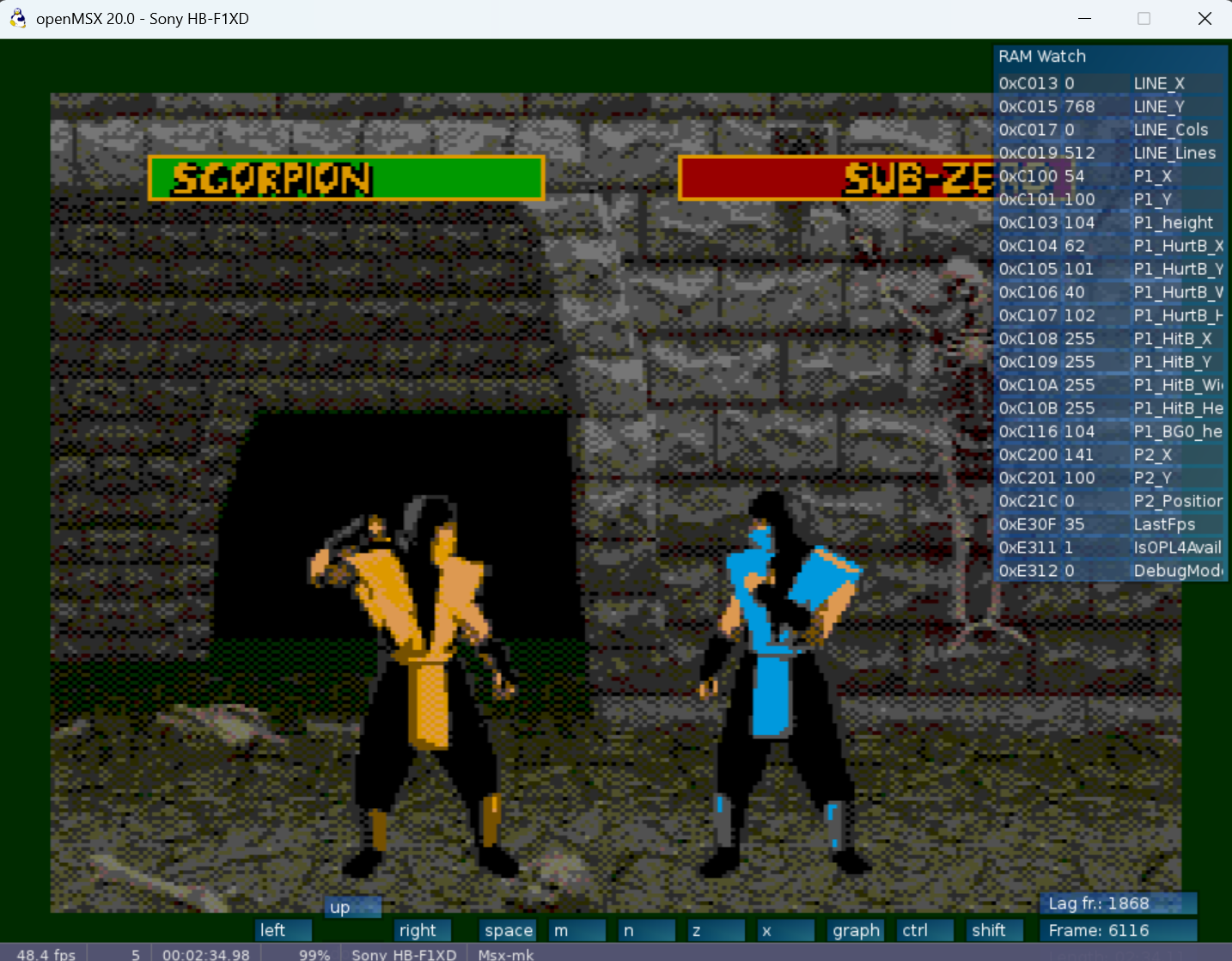The image size is (1232, 961).
Task: Select the 0xC10B watch row
Action: pyautogui.click(x=1110, y=408)
